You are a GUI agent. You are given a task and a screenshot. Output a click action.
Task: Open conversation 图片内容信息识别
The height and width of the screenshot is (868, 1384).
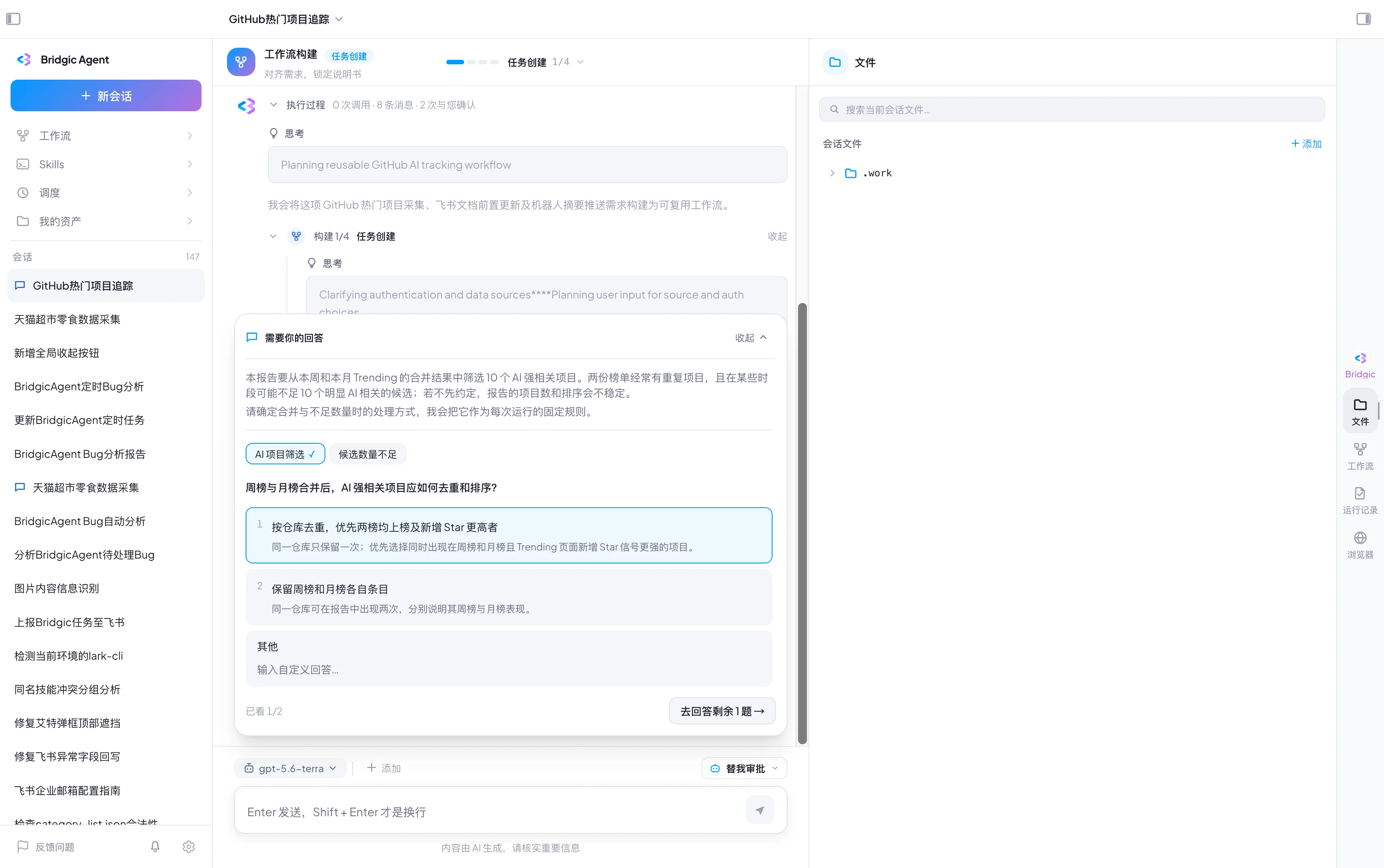click(106, 588)
